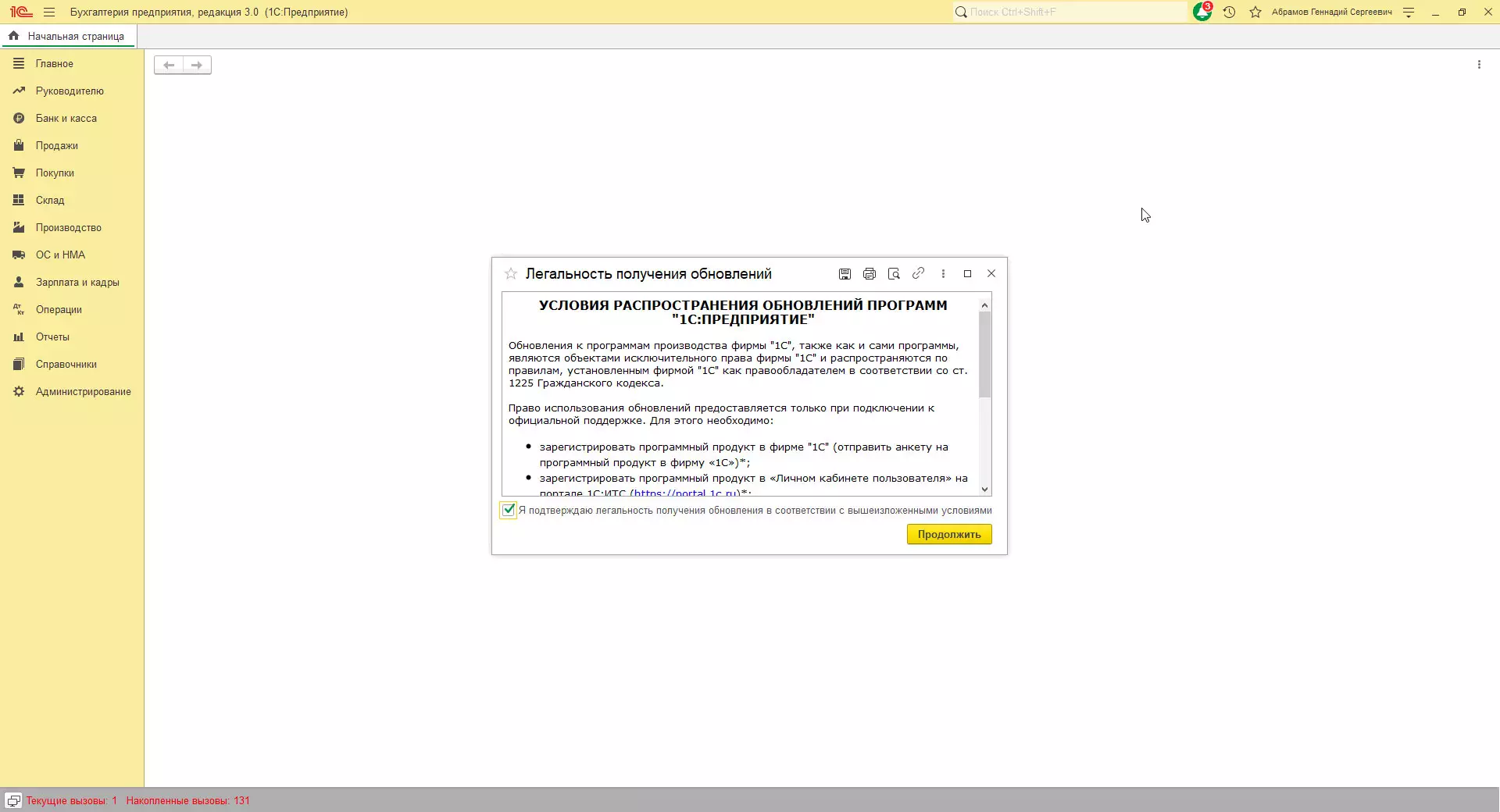Open the Зарплата и кадры section
Image resolution: width=1500 pixels, height=812 pixels.
tap(72, 282)
